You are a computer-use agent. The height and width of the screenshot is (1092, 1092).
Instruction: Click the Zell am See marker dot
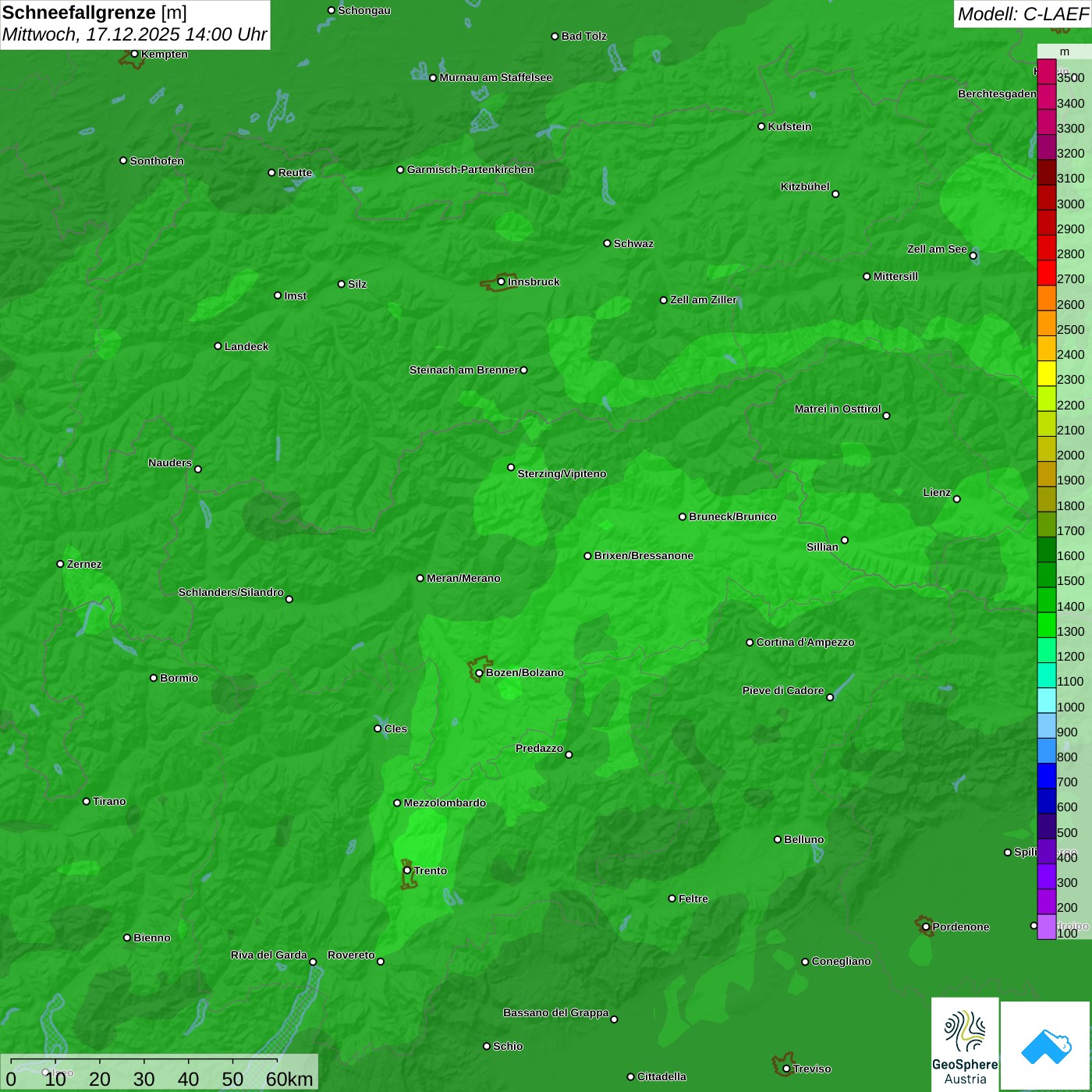(x=973, y=256)
